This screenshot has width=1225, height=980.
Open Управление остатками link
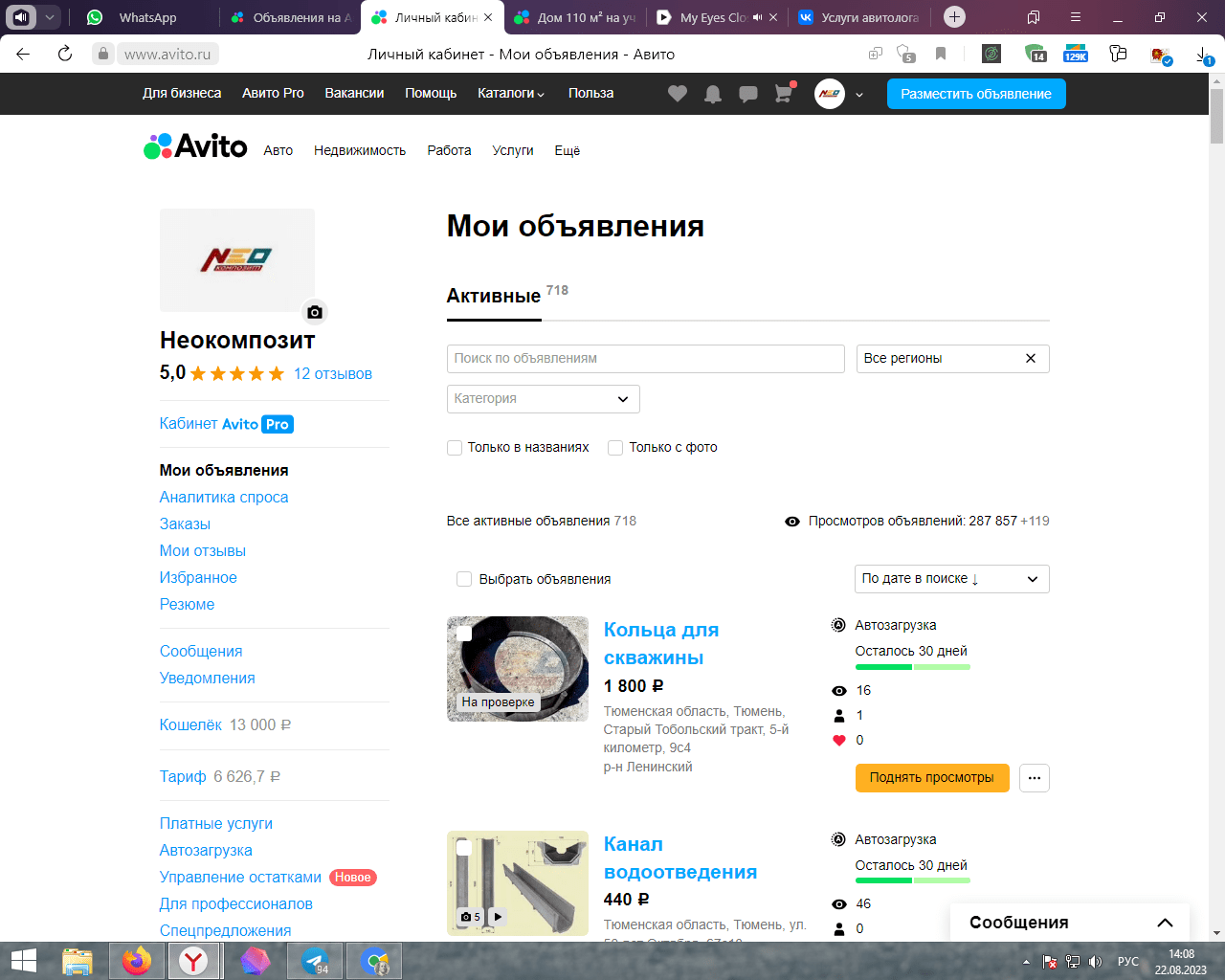(241, 877)
